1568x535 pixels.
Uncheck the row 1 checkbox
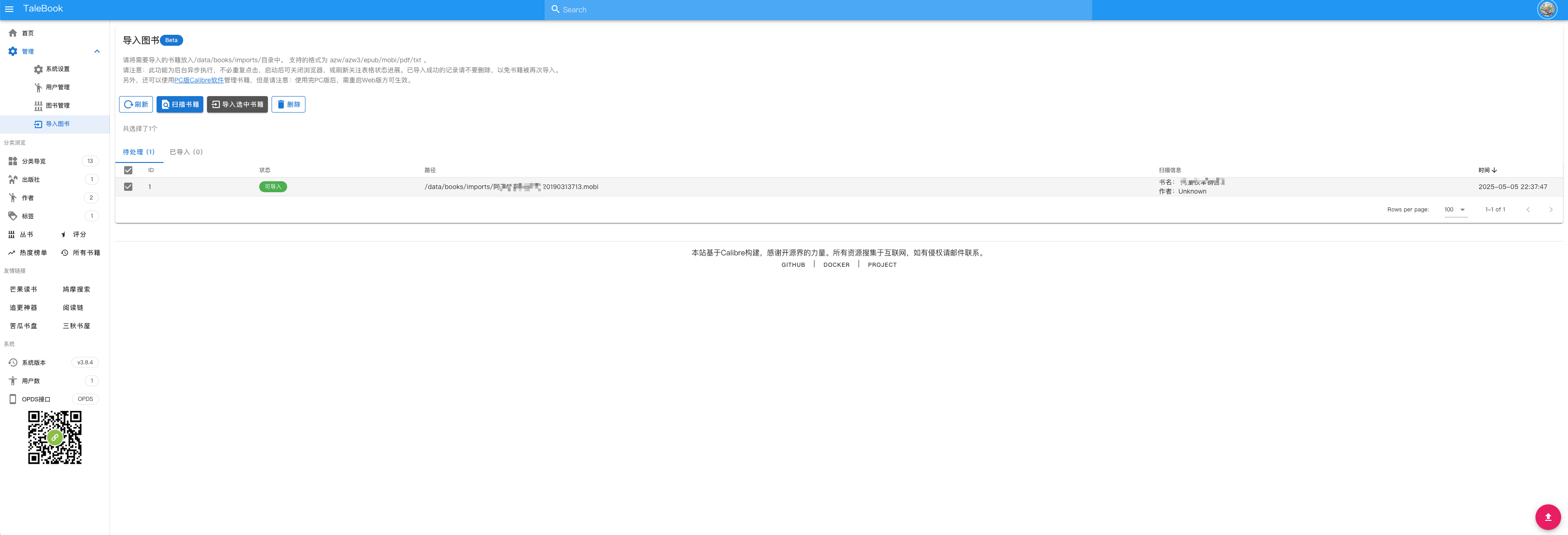[128, 187]
